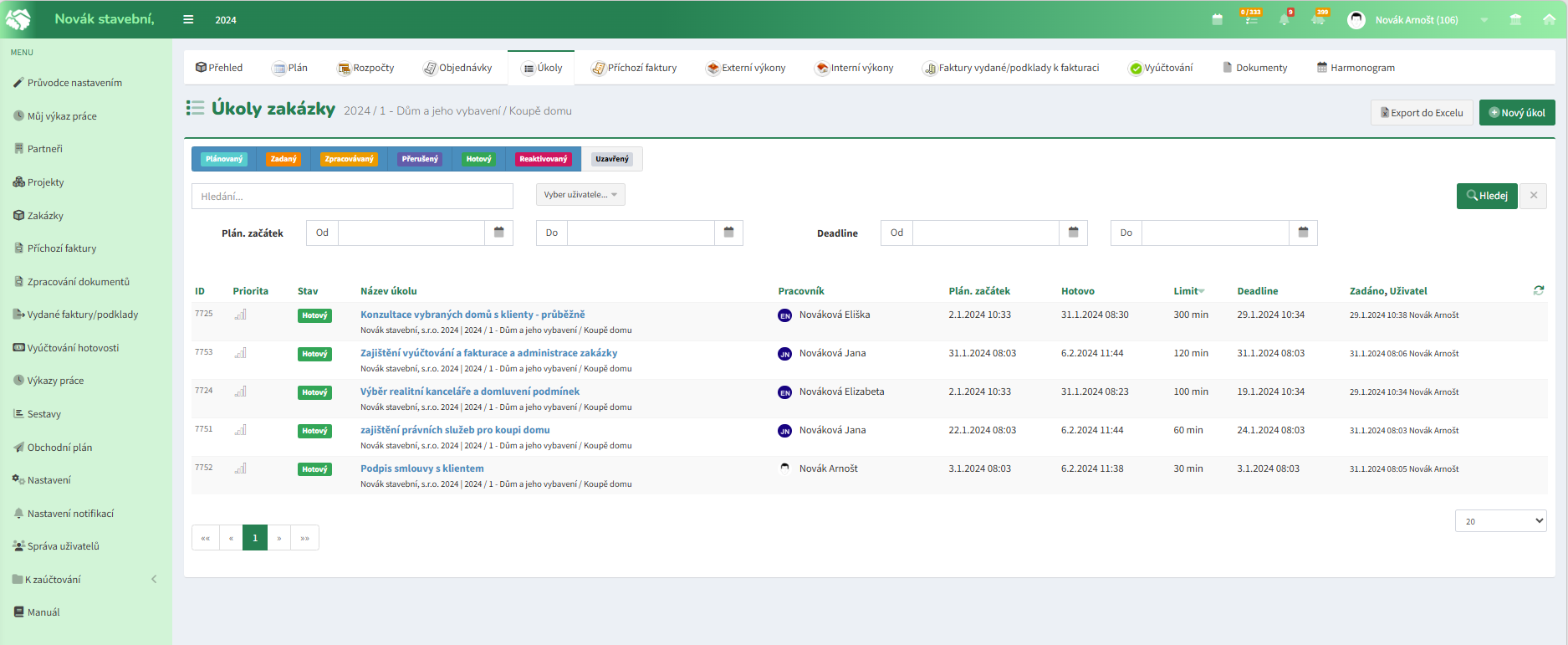1568x645 pixels.
Task: Click the Nový úkol button
Action: (1517, 113)
